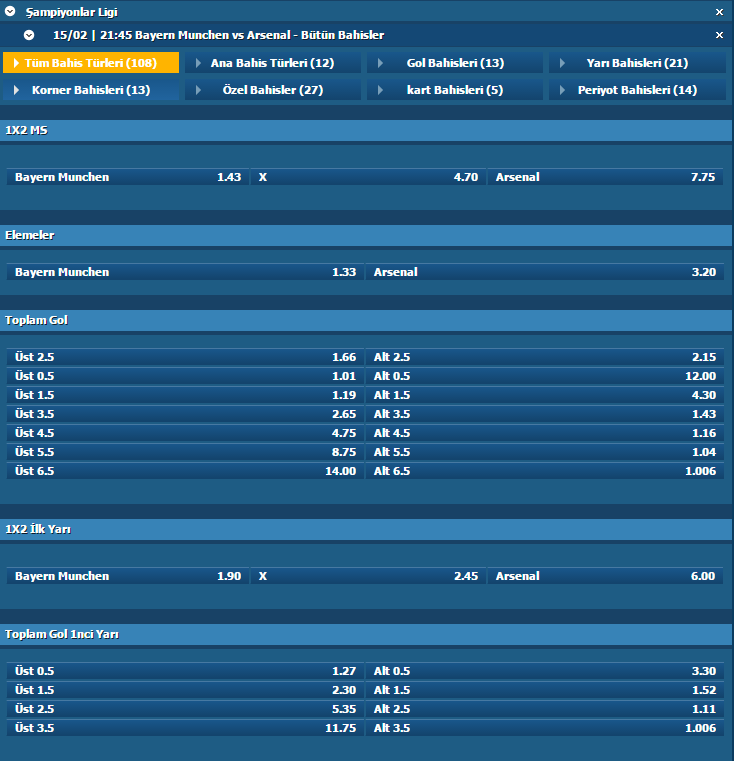Screen dimensions: 734x761
Task: Select Alt 5.5 at 1.04
Action: pyautogui.click(x=545, y=452)
